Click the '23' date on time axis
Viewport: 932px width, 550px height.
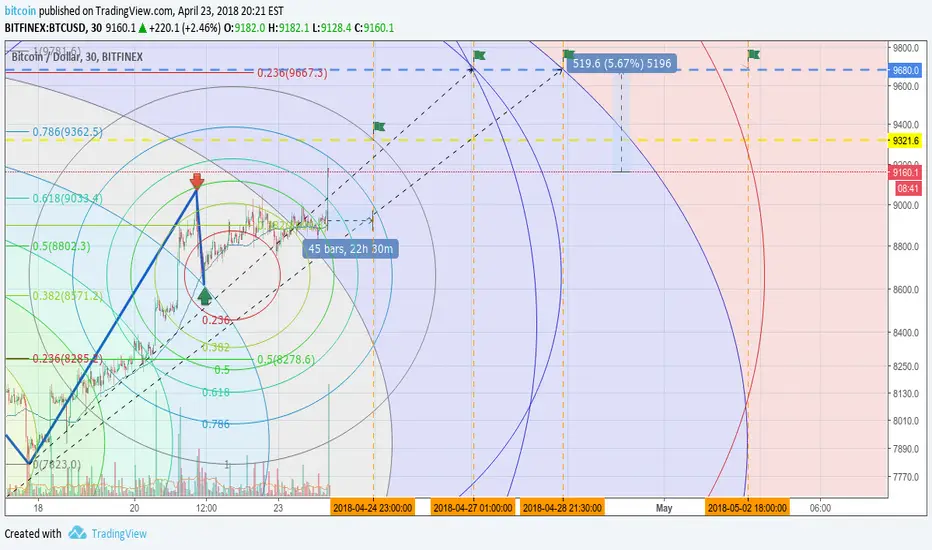tap(278, 508)
